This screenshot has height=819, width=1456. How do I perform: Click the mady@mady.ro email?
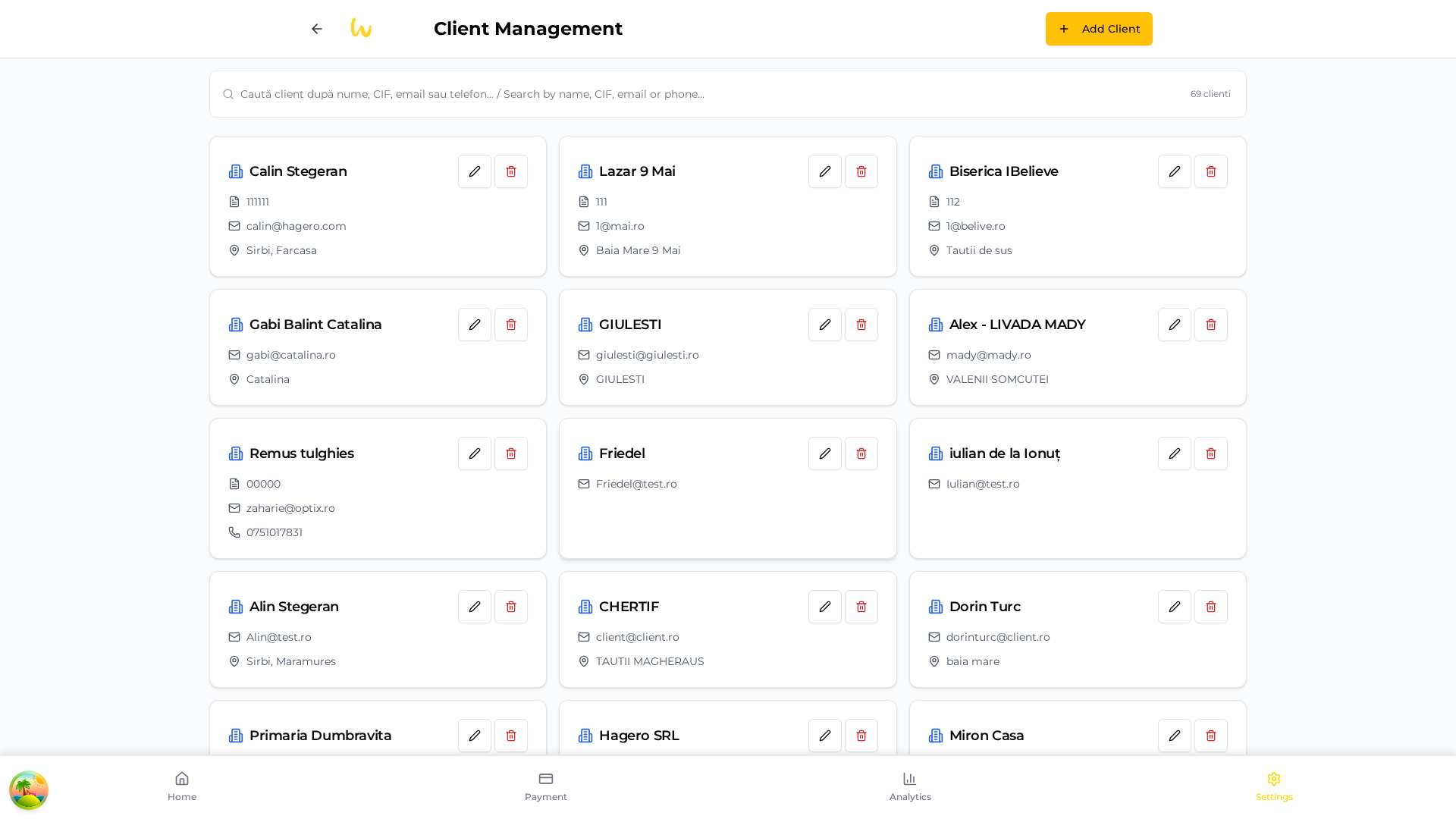tap(989, 355)
